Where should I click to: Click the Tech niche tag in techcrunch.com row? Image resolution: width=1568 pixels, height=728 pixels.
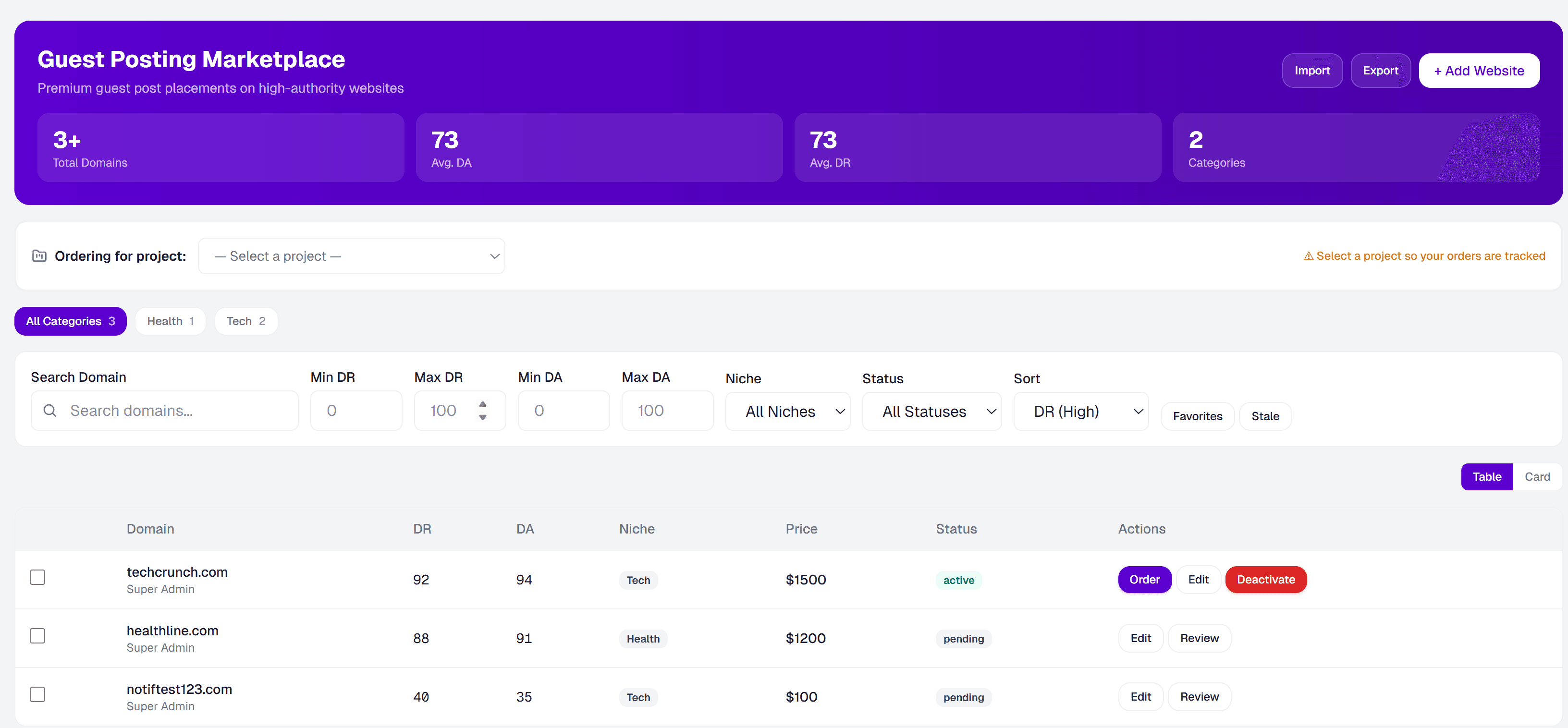[638, 580]
